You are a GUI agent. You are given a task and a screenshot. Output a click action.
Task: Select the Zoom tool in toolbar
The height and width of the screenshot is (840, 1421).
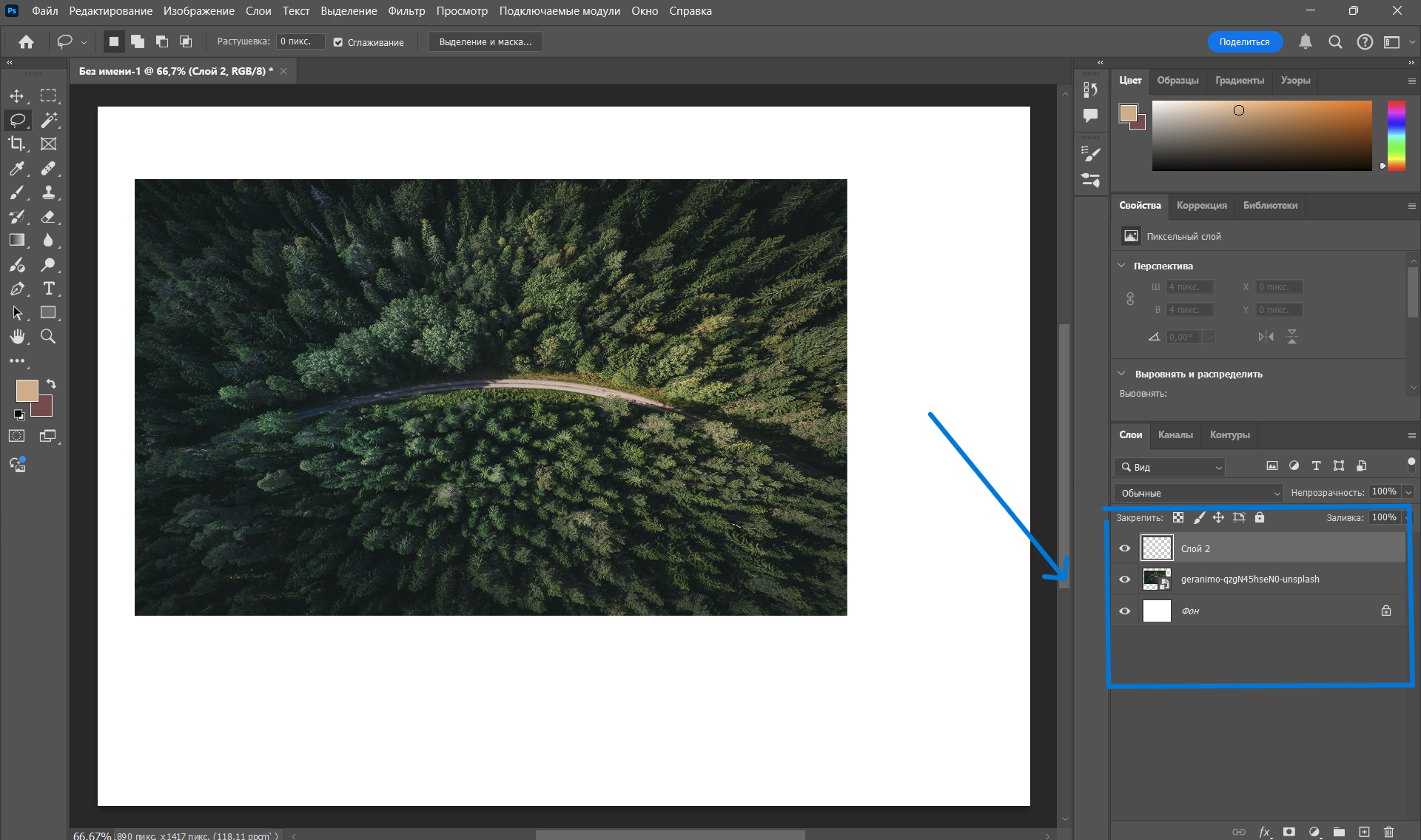tap(48, 337)
